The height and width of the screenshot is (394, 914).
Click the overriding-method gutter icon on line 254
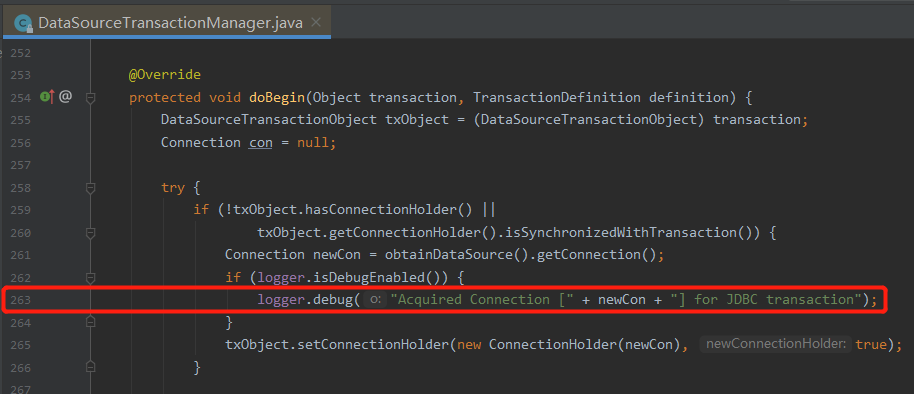click(47, 97)
